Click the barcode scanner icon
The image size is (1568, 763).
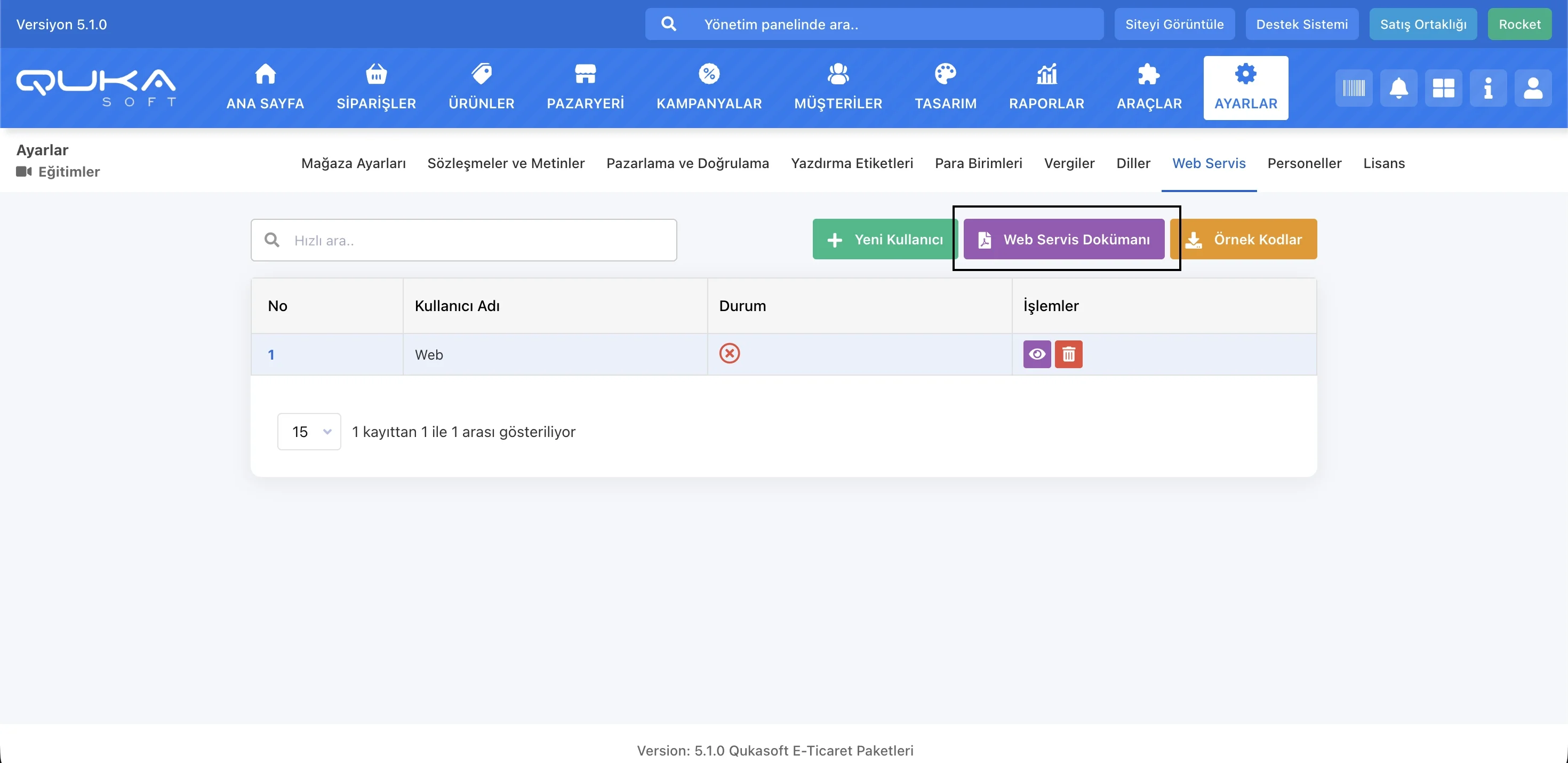[x=1354, y=88]
